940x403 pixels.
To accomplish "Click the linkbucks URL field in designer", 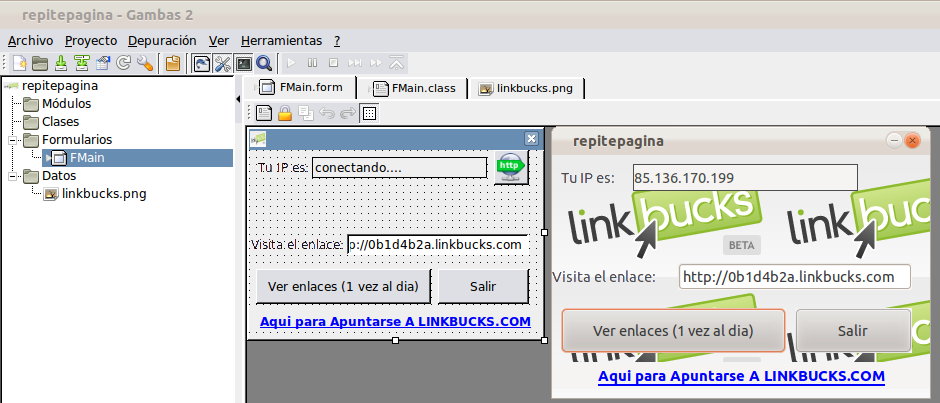I will click(x=438, y=245).
